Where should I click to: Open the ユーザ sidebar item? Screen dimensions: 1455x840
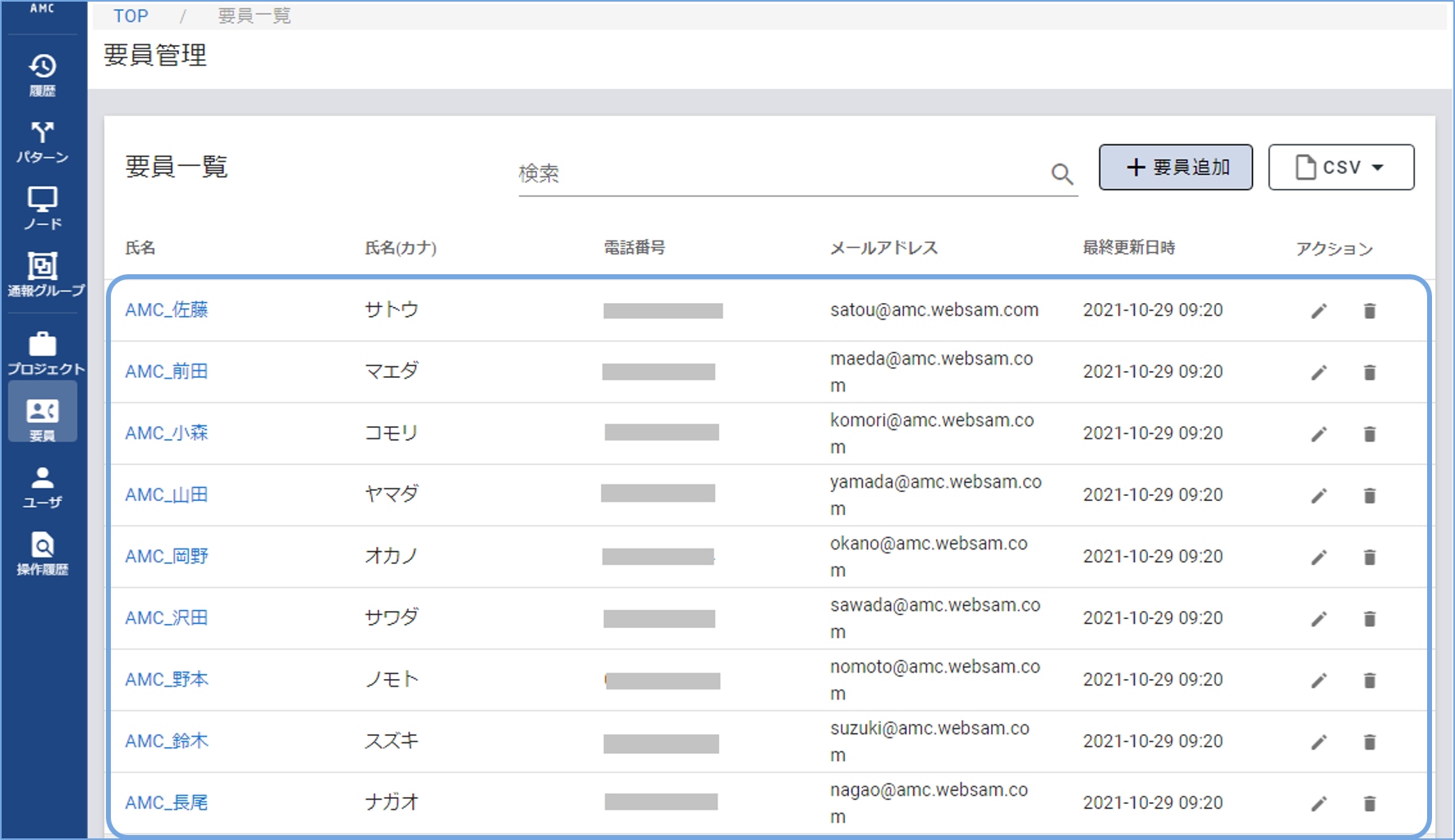click(x=43, y=488)
